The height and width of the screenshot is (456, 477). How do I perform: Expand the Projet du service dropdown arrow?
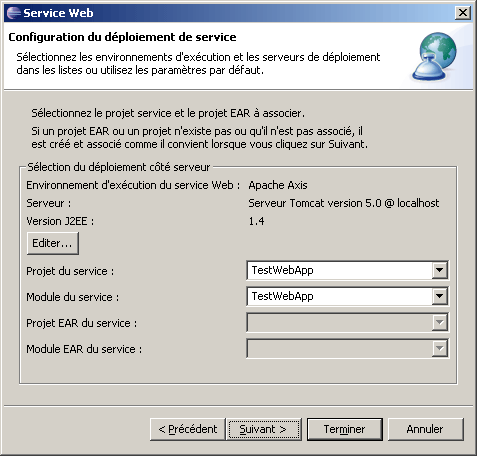point(440,270)
